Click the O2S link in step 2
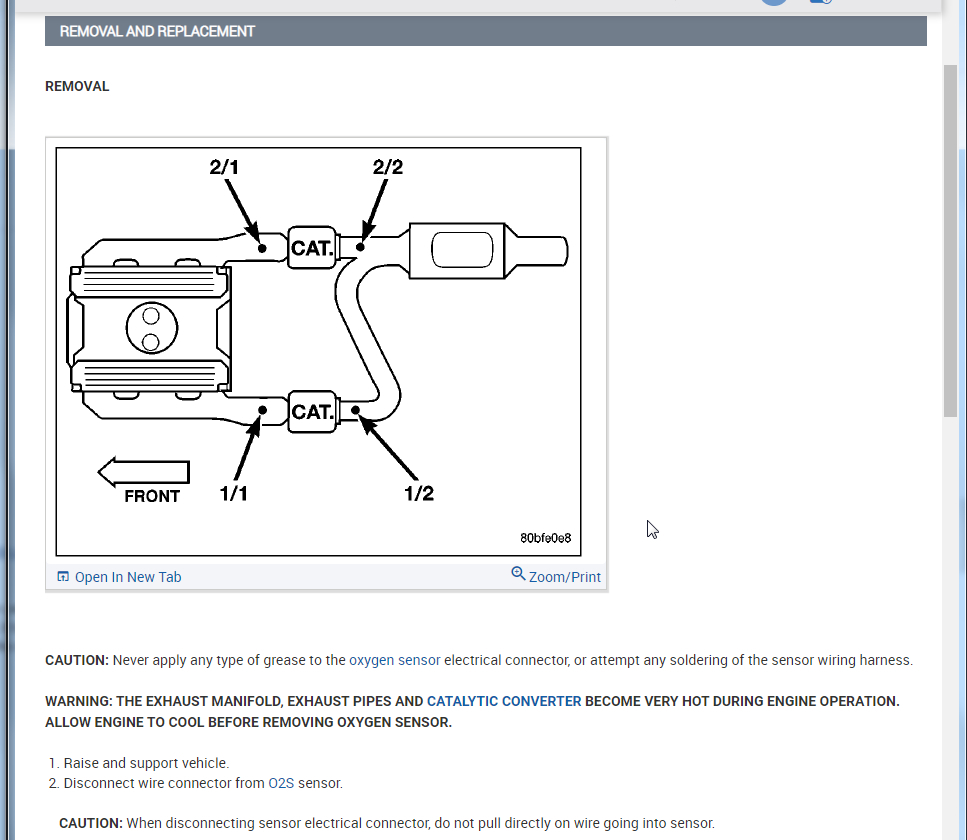This screenshot has width=967, height=840. tap(281, 783)
